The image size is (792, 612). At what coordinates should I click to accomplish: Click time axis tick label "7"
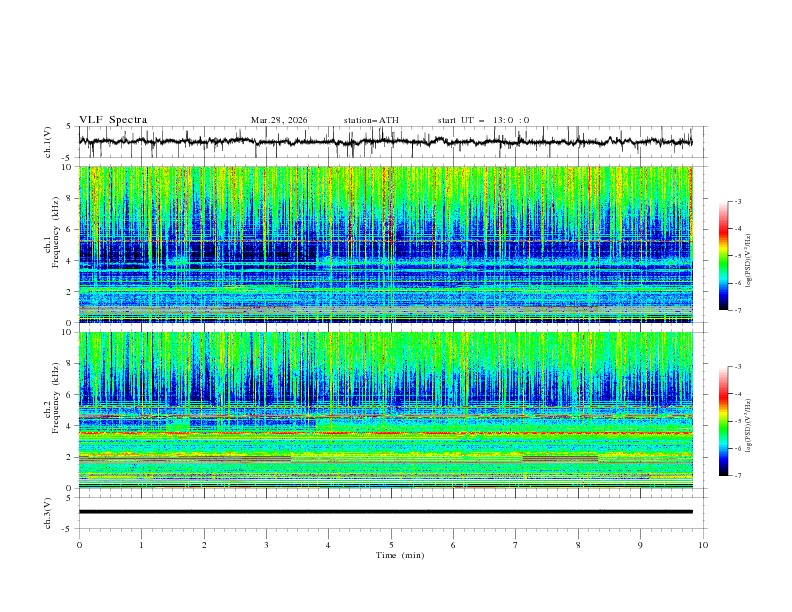516,545
